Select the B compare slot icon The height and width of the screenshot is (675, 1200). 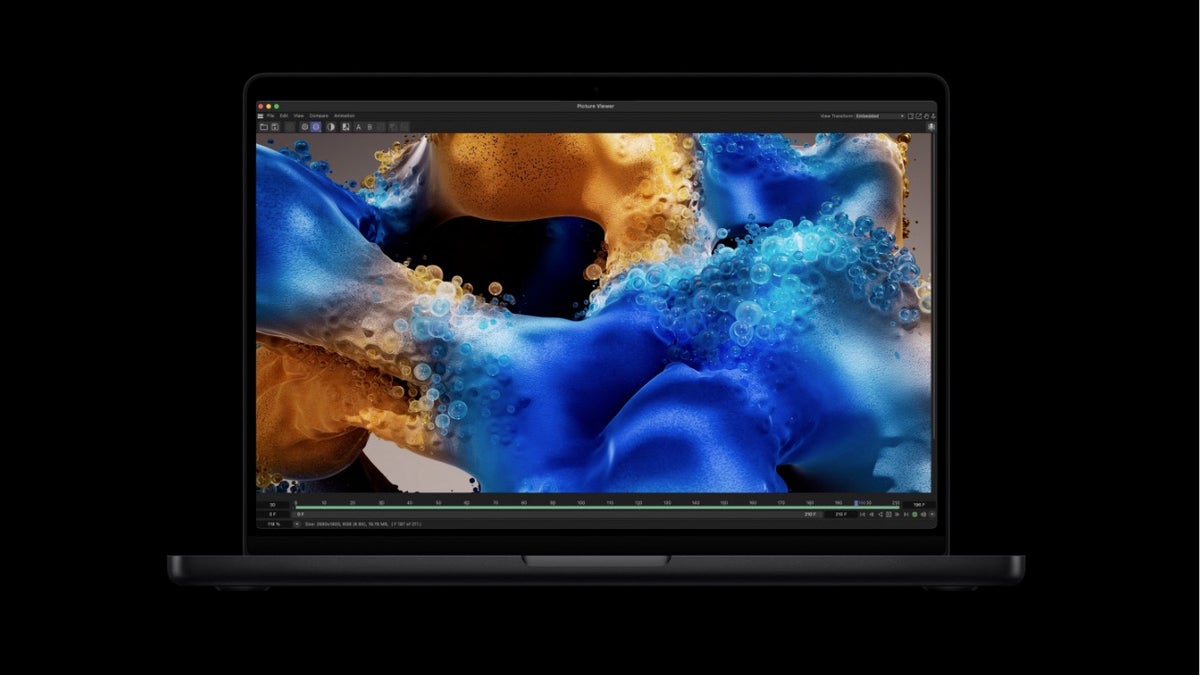click(x=371, y=128)
